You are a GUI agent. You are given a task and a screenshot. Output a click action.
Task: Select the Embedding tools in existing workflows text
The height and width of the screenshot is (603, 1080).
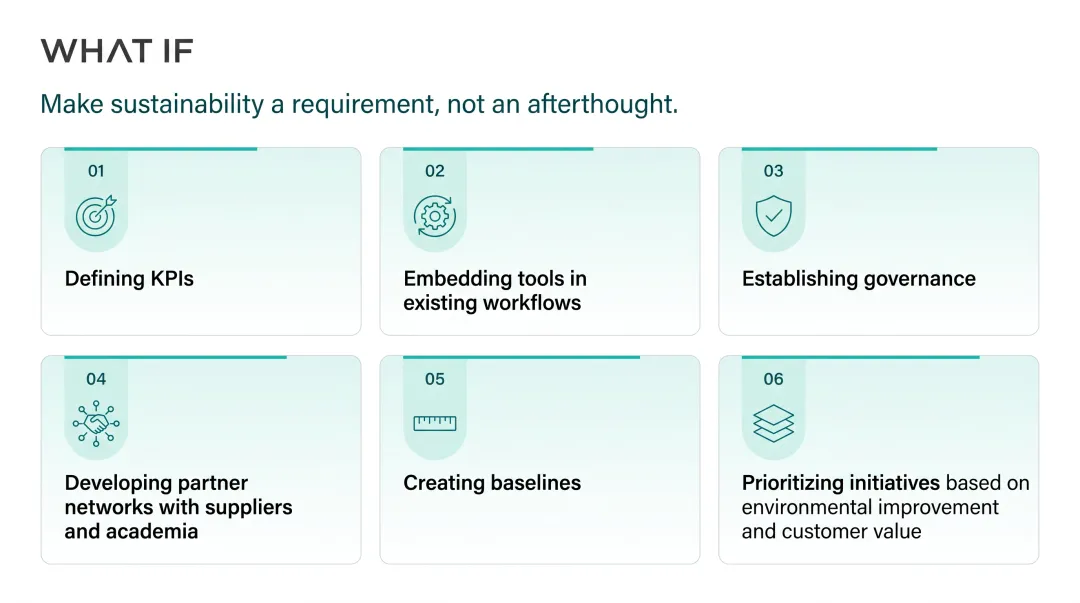tap(495, 290)
